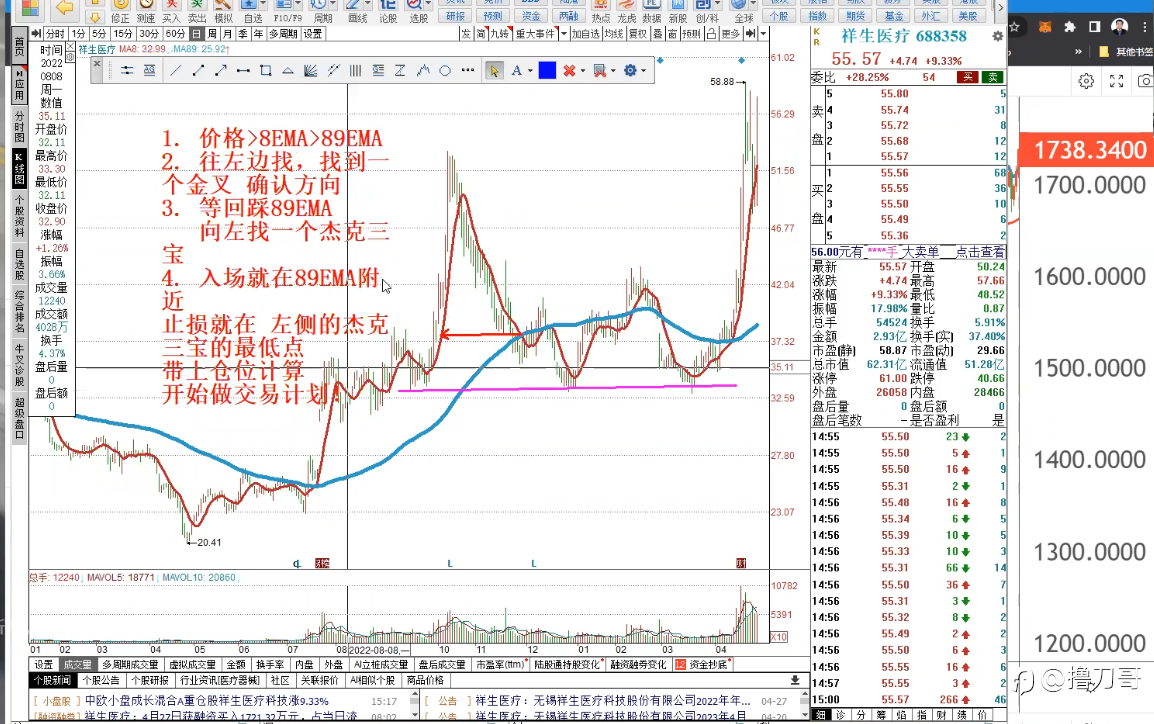
Task: Open the 全球 global markets icon
Action: point(742,11)
